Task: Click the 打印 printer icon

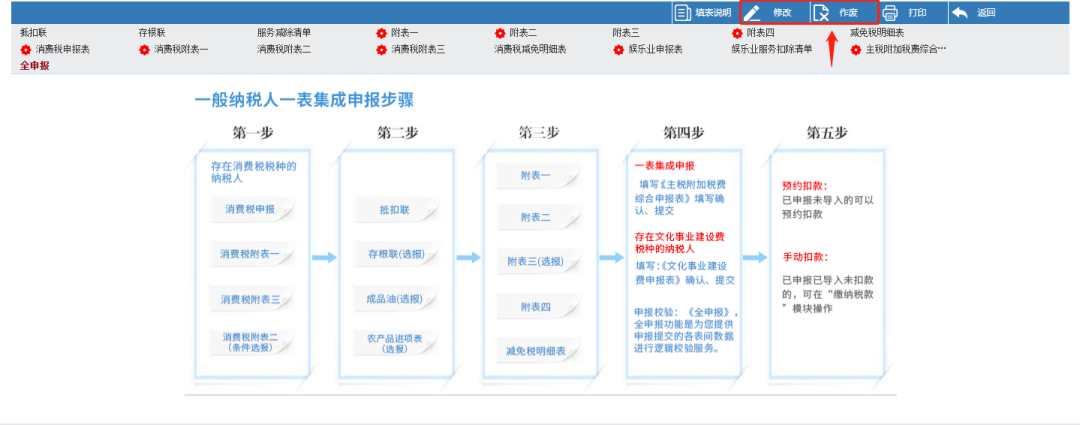Action: pos(891,12)
